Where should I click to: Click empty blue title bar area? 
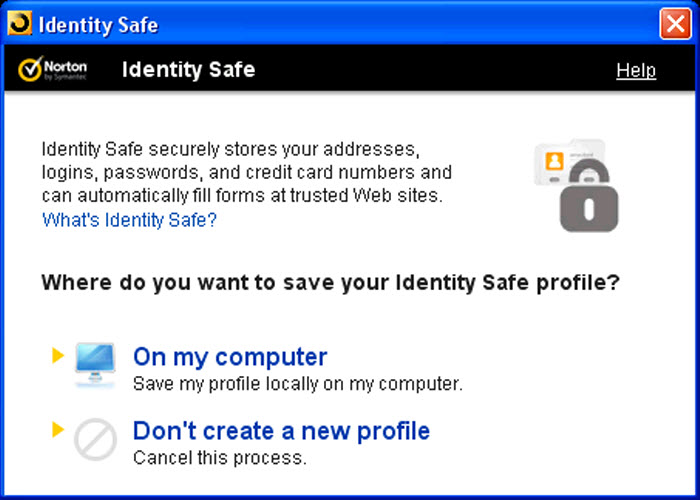[x=400, y=24]
